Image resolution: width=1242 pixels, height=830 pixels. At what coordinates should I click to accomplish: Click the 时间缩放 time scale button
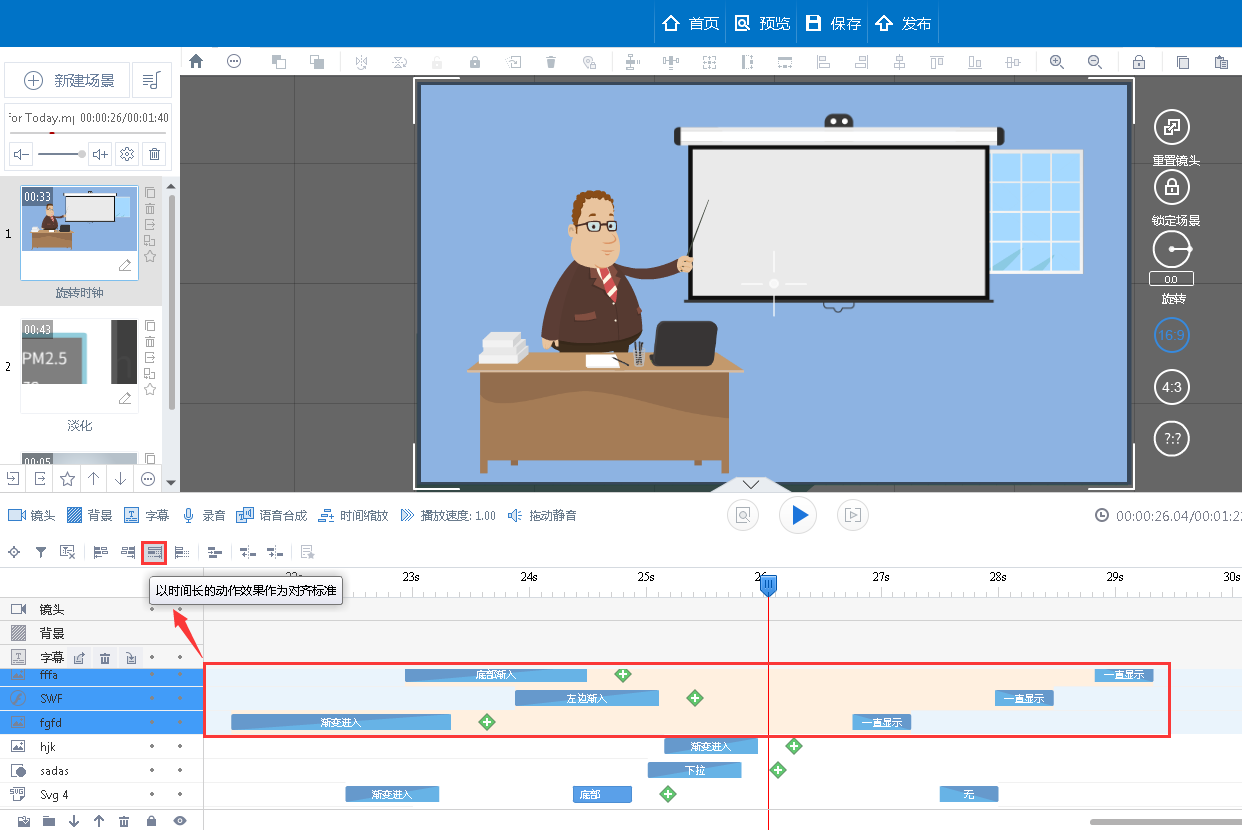[x=353, y=516]
